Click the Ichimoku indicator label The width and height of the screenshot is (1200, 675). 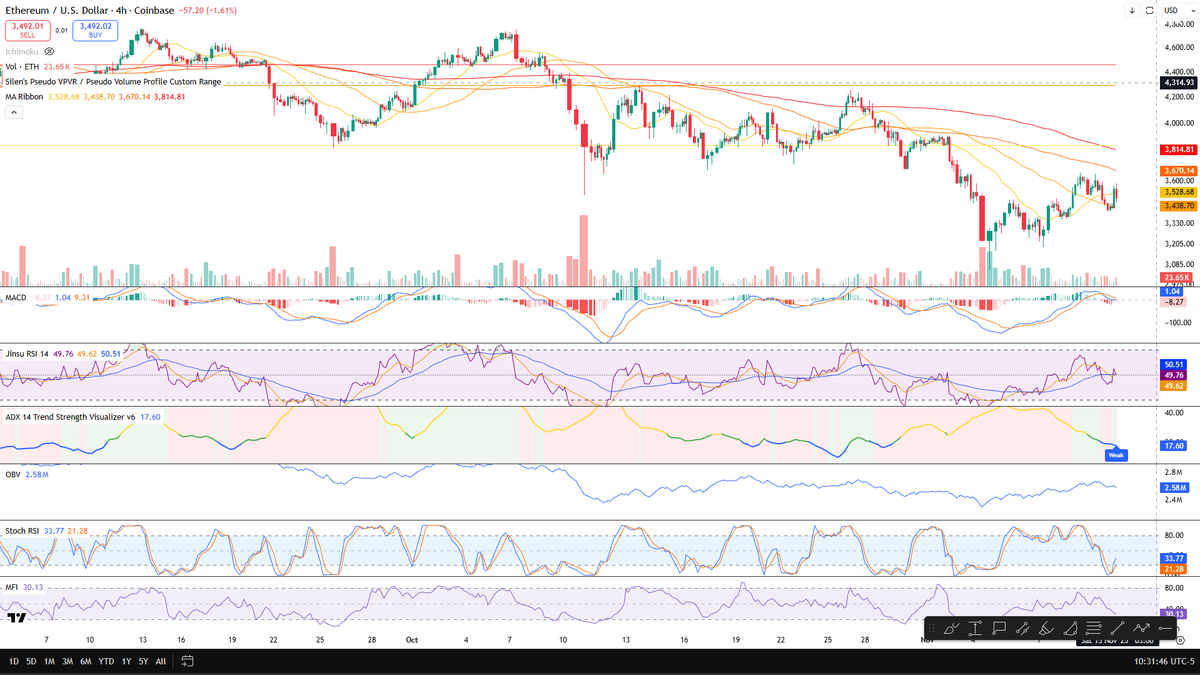22,50
